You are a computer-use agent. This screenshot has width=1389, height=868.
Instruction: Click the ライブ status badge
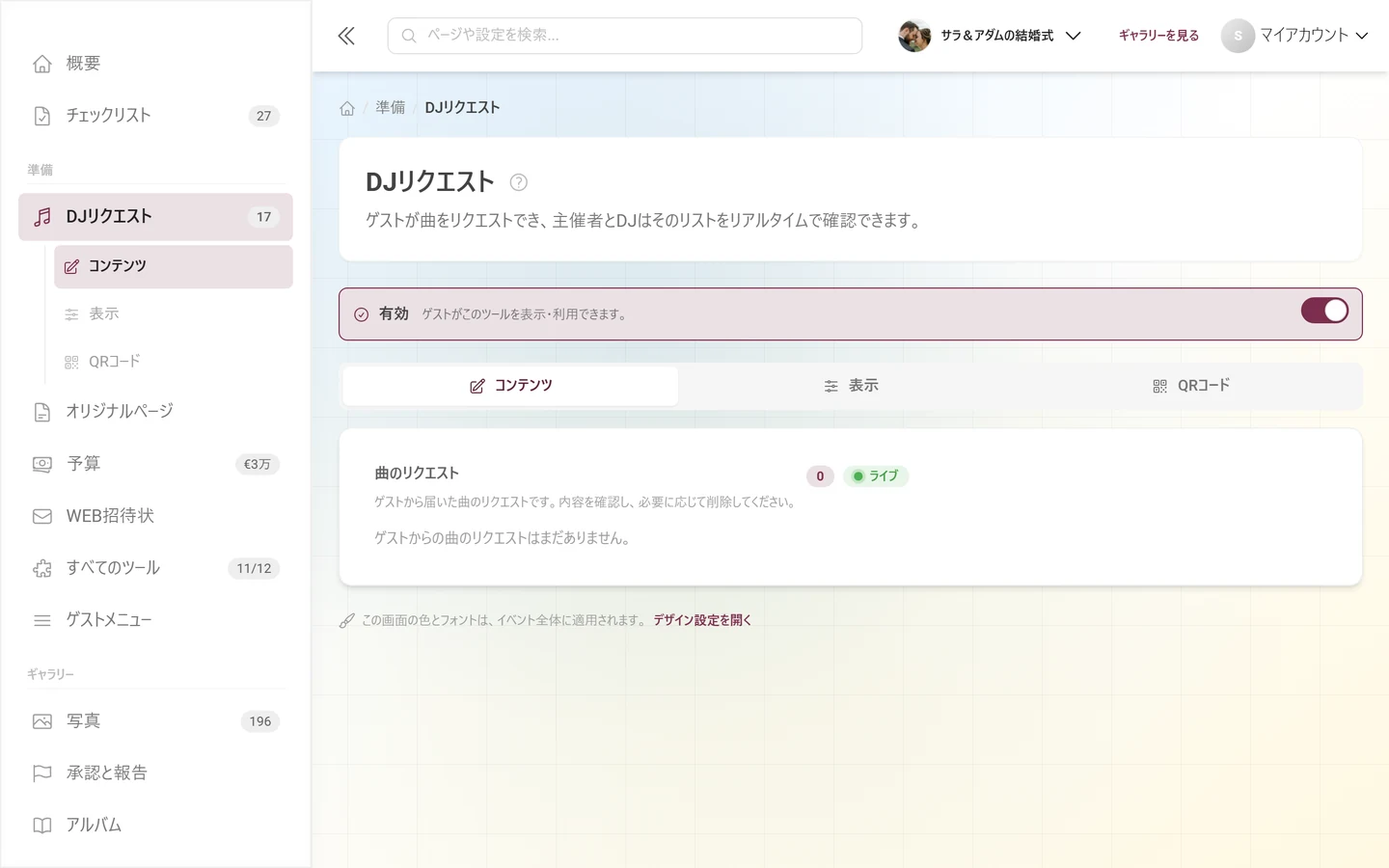(x=876, y=475)
